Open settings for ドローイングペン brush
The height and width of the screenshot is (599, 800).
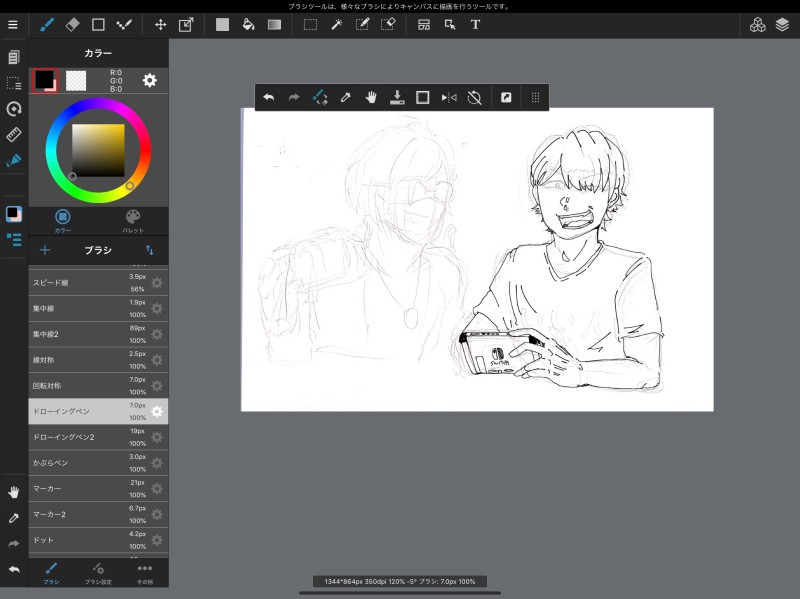(x=157, y=412)
